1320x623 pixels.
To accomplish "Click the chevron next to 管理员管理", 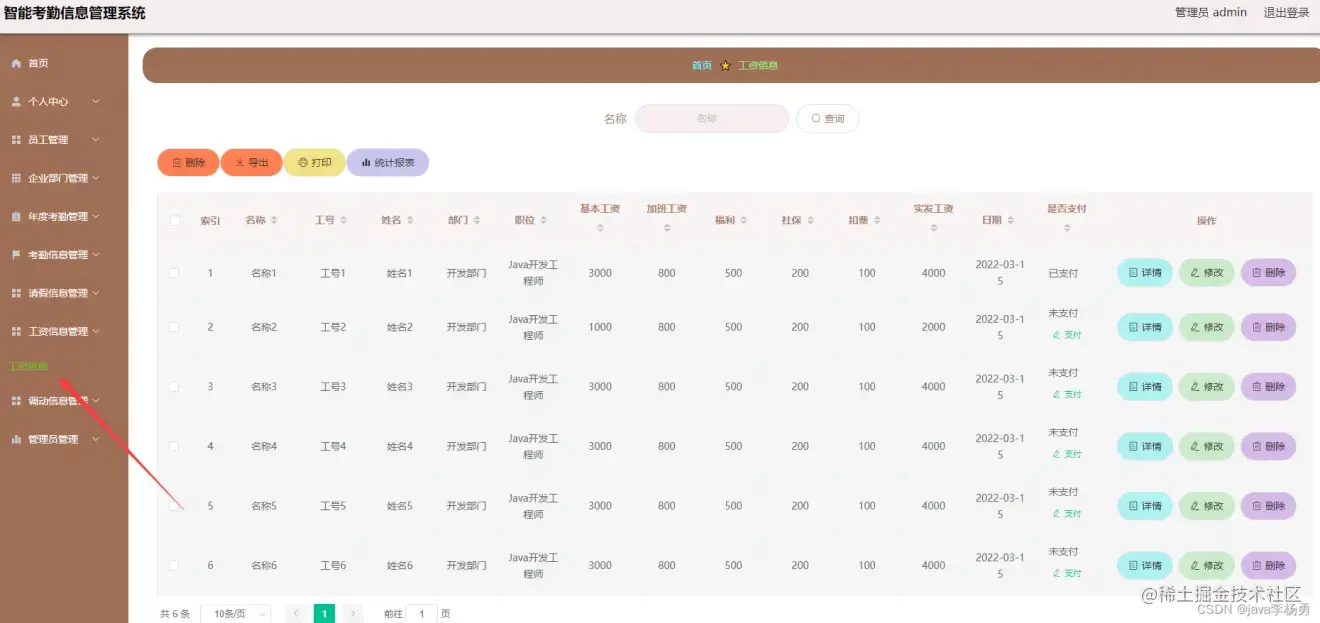I will (96, 439).
